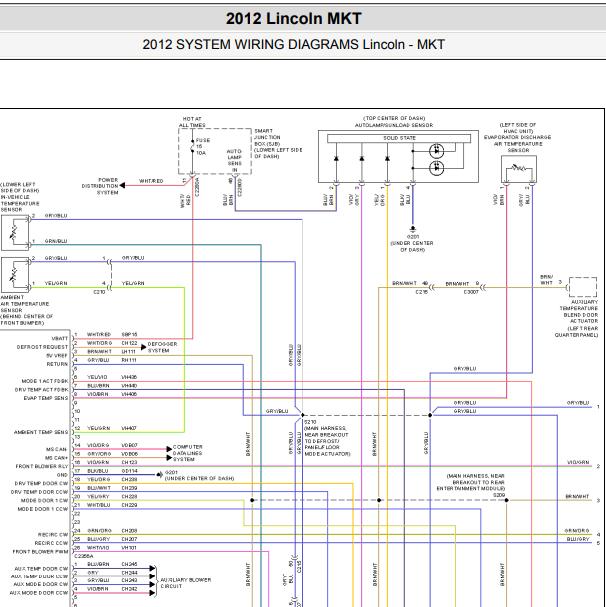Image resolution: width=606 pixels, height=607 pixels.
Task: Click the "AMBIENT TEMP SENS" pin label
Action: [x=41, y=432]
